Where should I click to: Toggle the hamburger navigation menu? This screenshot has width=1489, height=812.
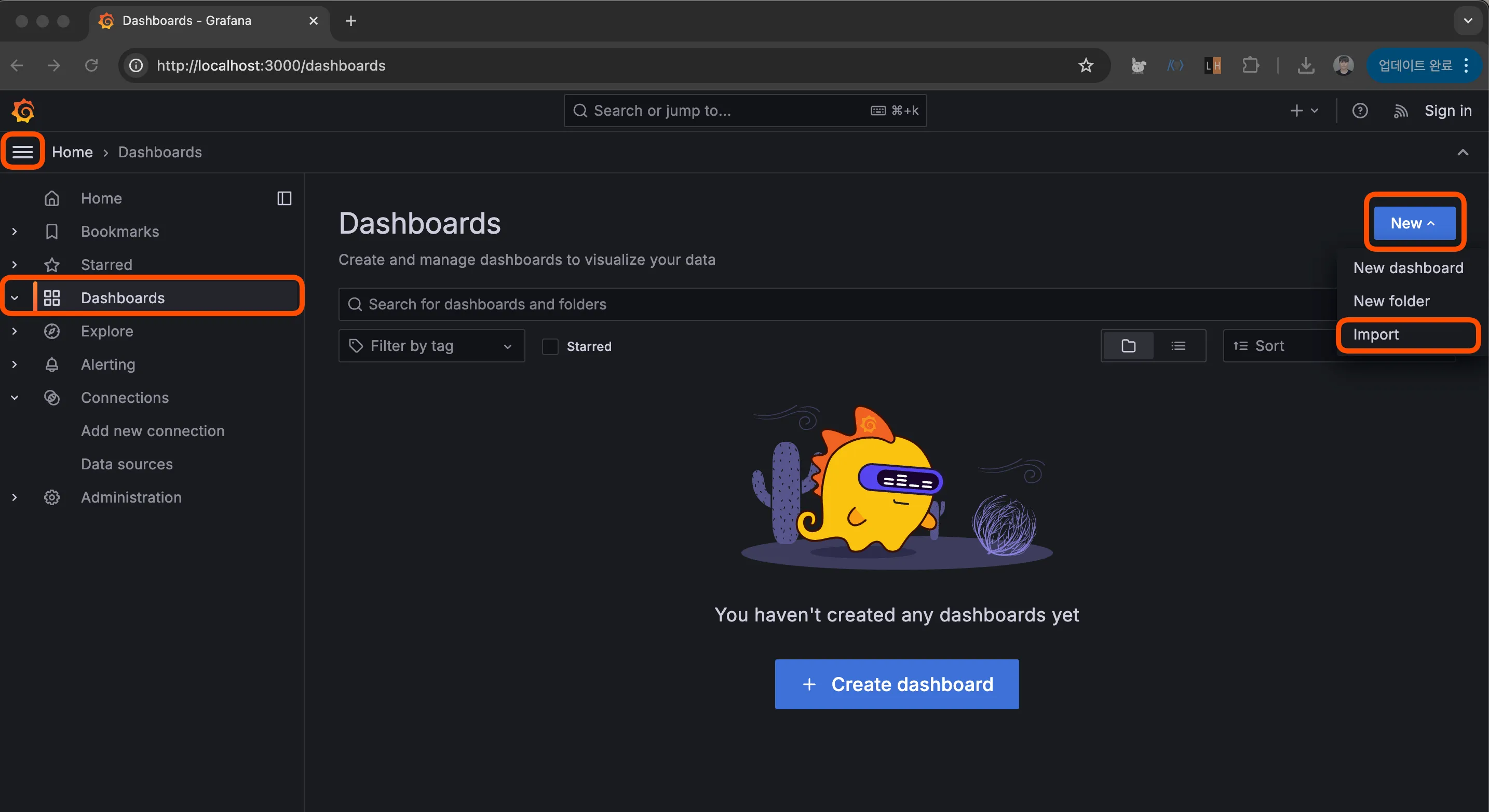[22, 152]
